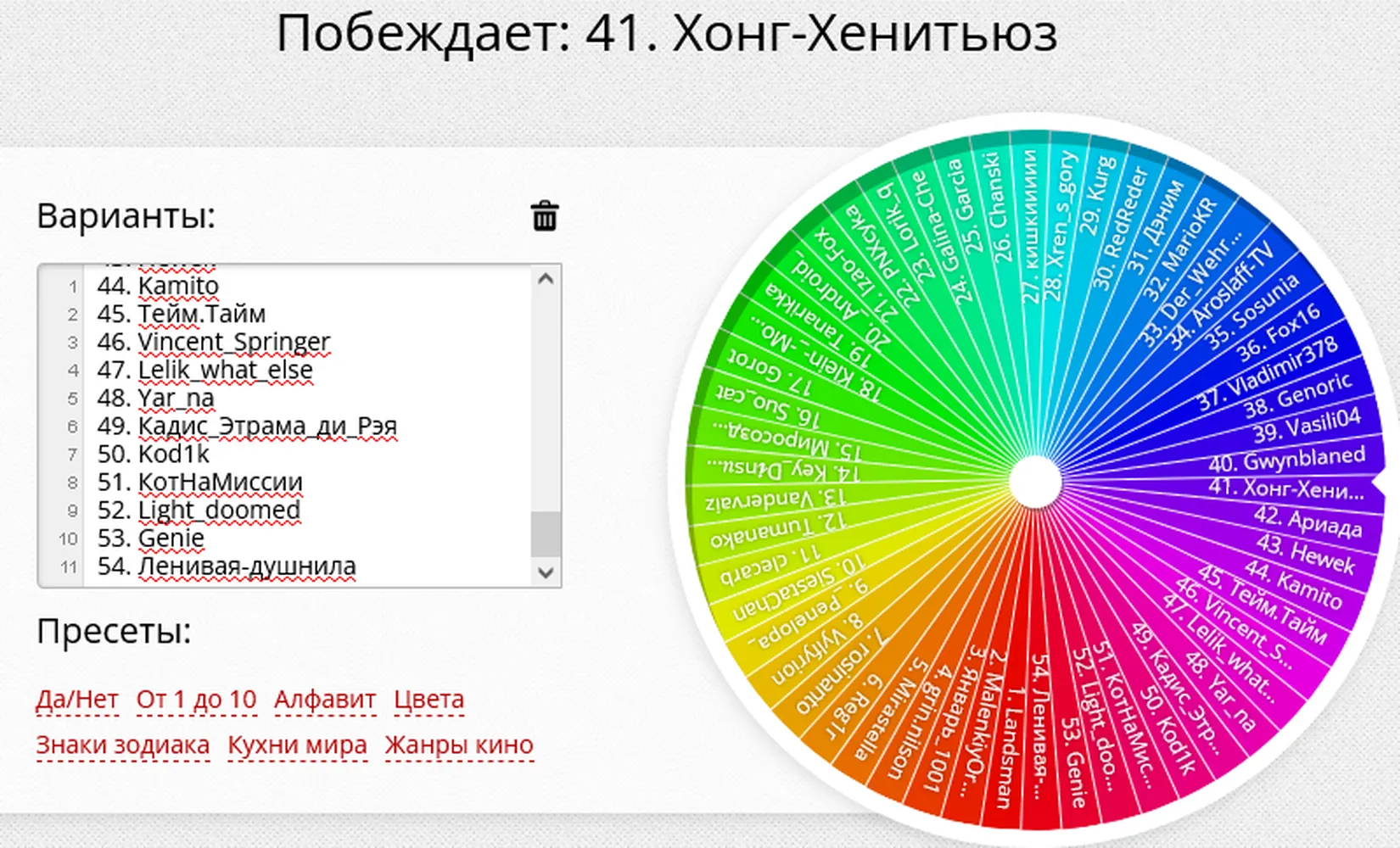The image size is (1400, 848).
Task: Click line '44. Kamito' in variants list
Action: click(158, 286)
